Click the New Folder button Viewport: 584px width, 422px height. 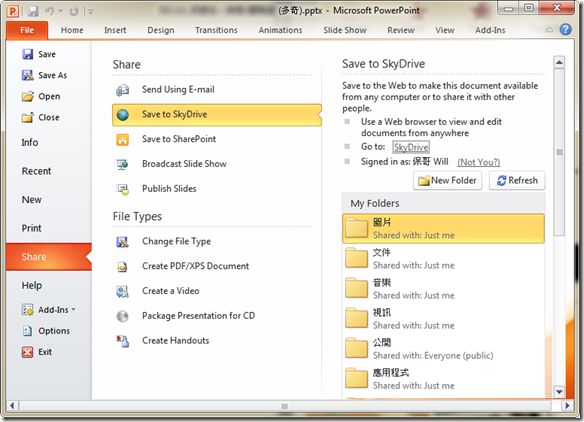point(447,181)
